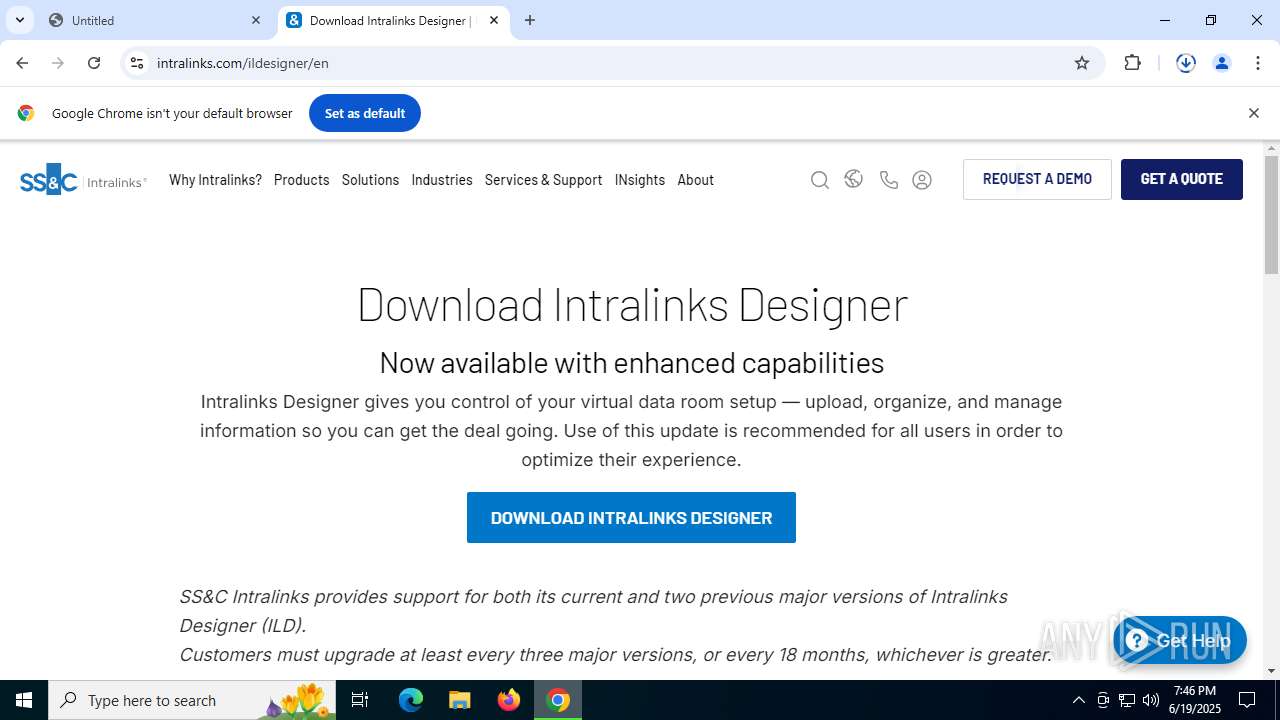Open the Services & Support menu
Image resolution: width=1280 pixels, height=720 pixels.
click(543, 180)
